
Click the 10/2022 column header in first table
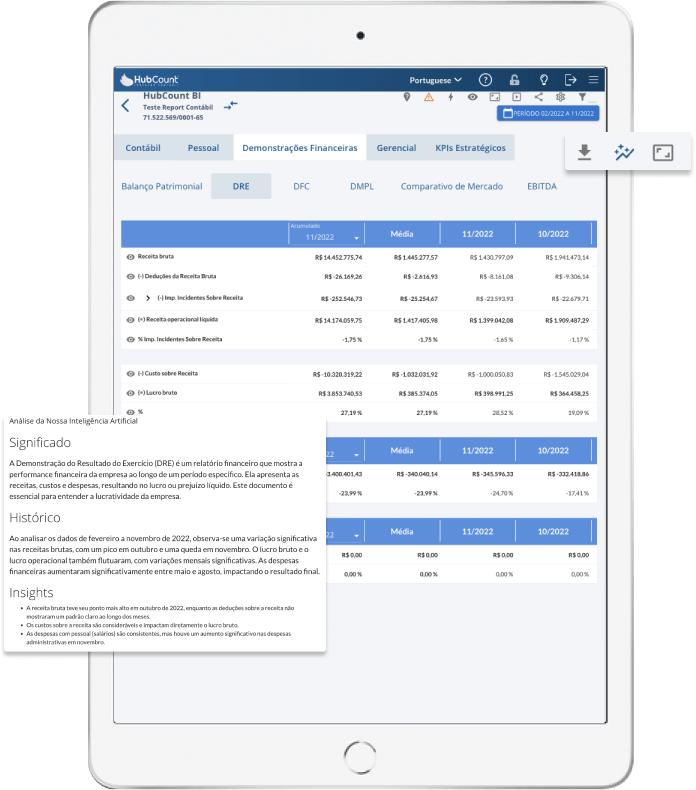point(553,234)
